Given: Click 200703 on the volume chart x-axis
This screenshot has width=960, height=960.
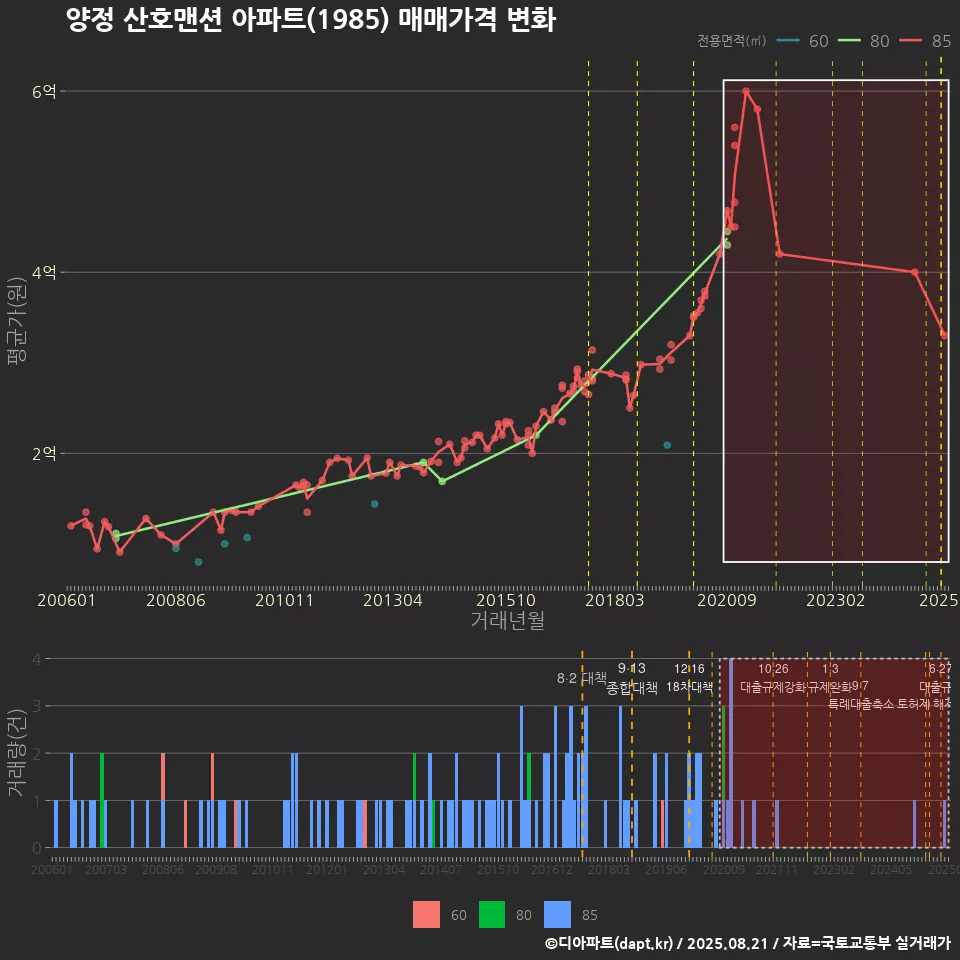Looking at the screenshot, I should tap(106, 869).
